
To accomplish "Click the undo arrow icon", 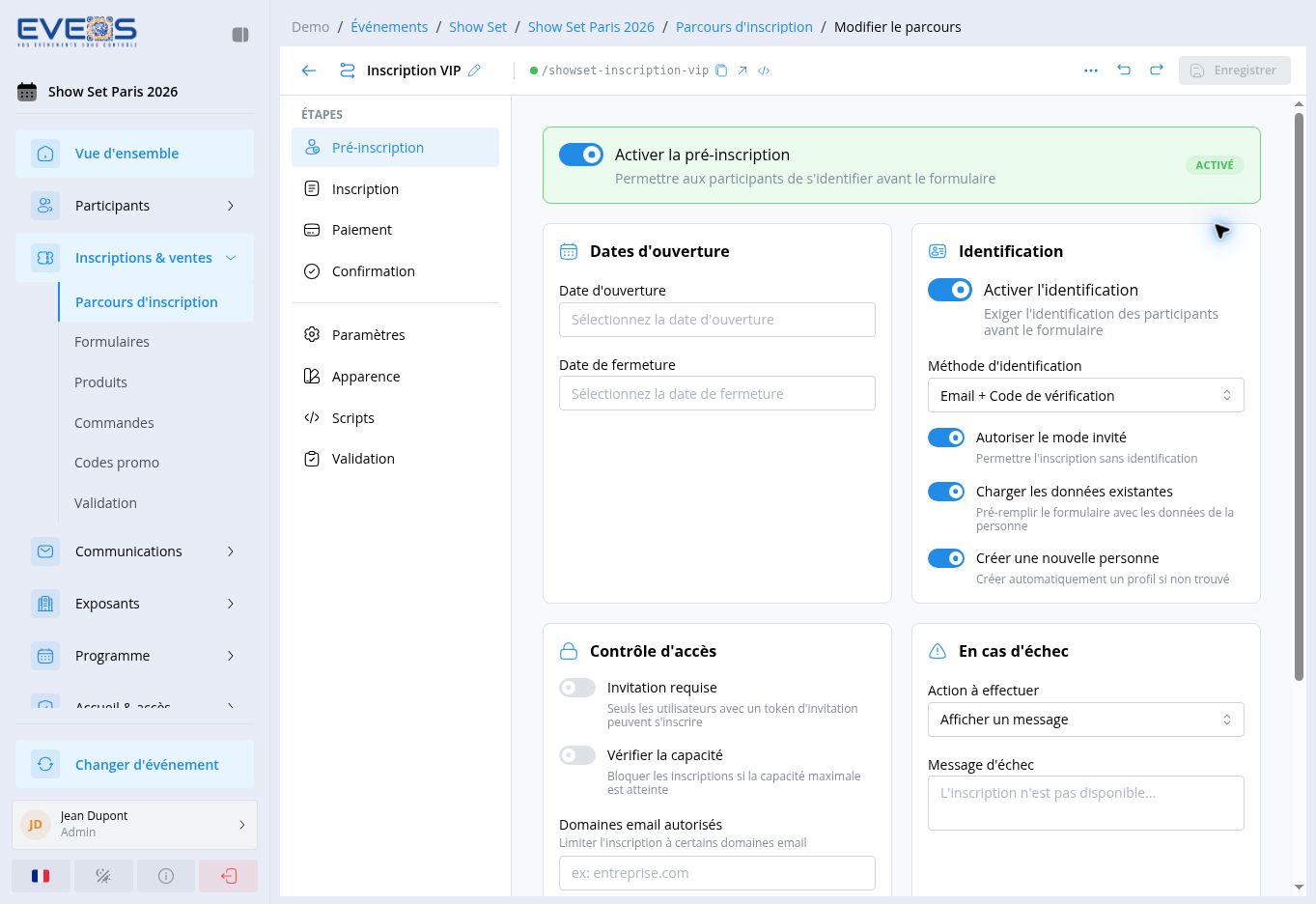I will point(1124,71).
